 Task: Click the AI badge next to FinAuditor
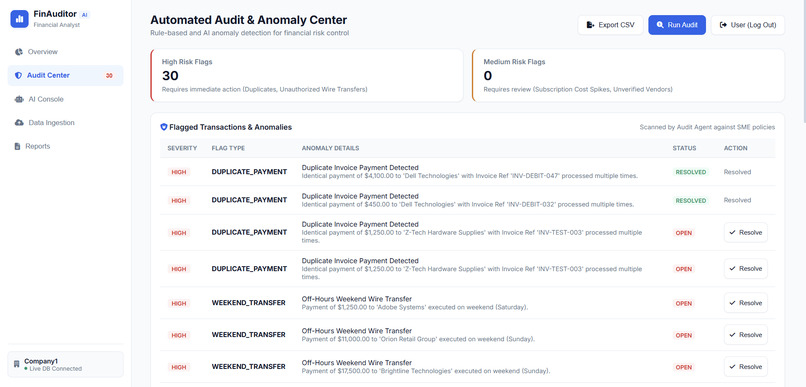pyautogui.click(x=85, y=15)
